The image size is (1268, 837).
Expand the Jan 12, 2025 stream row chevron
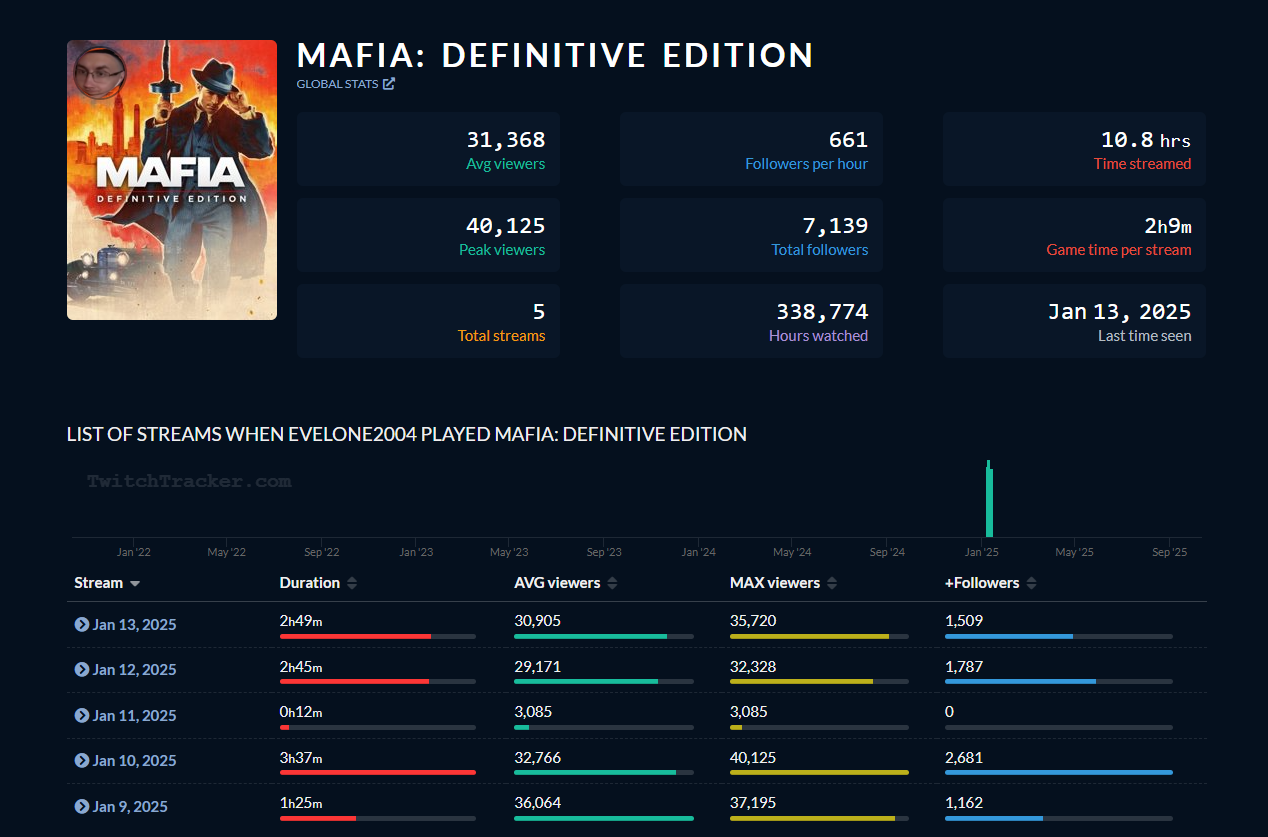[82, 669]
